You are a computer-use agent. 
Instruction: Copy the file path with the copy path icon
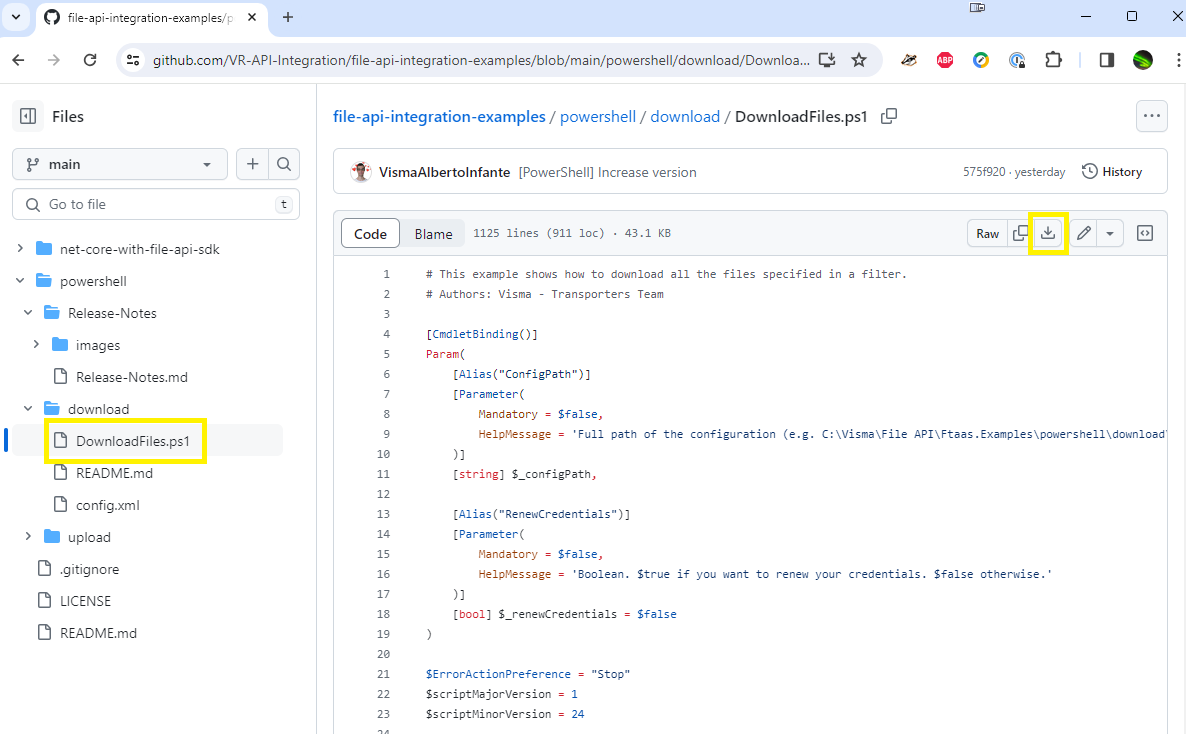pos(888,116)
